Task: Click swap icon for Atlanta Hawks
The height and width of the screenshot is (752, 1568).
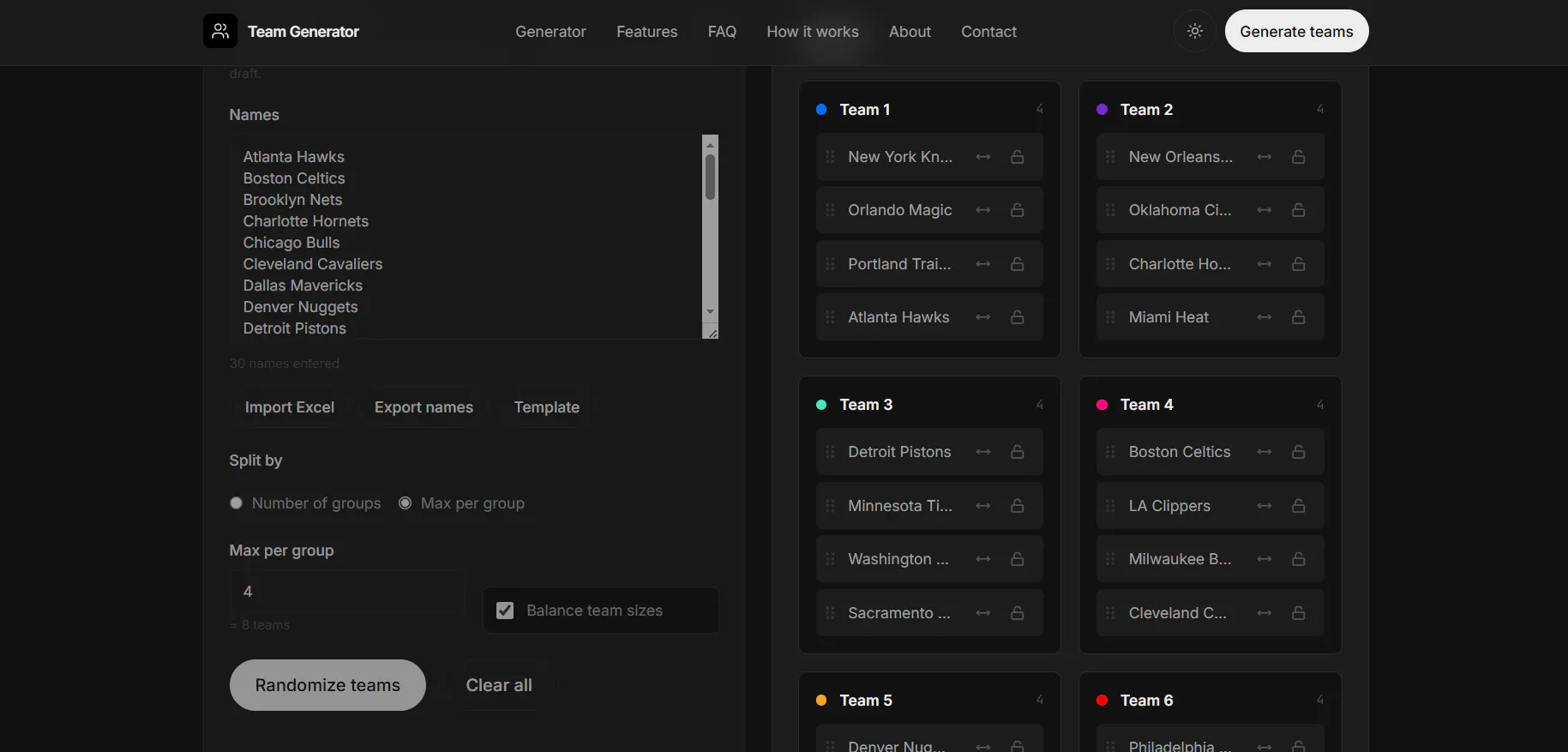Action: 983,317
